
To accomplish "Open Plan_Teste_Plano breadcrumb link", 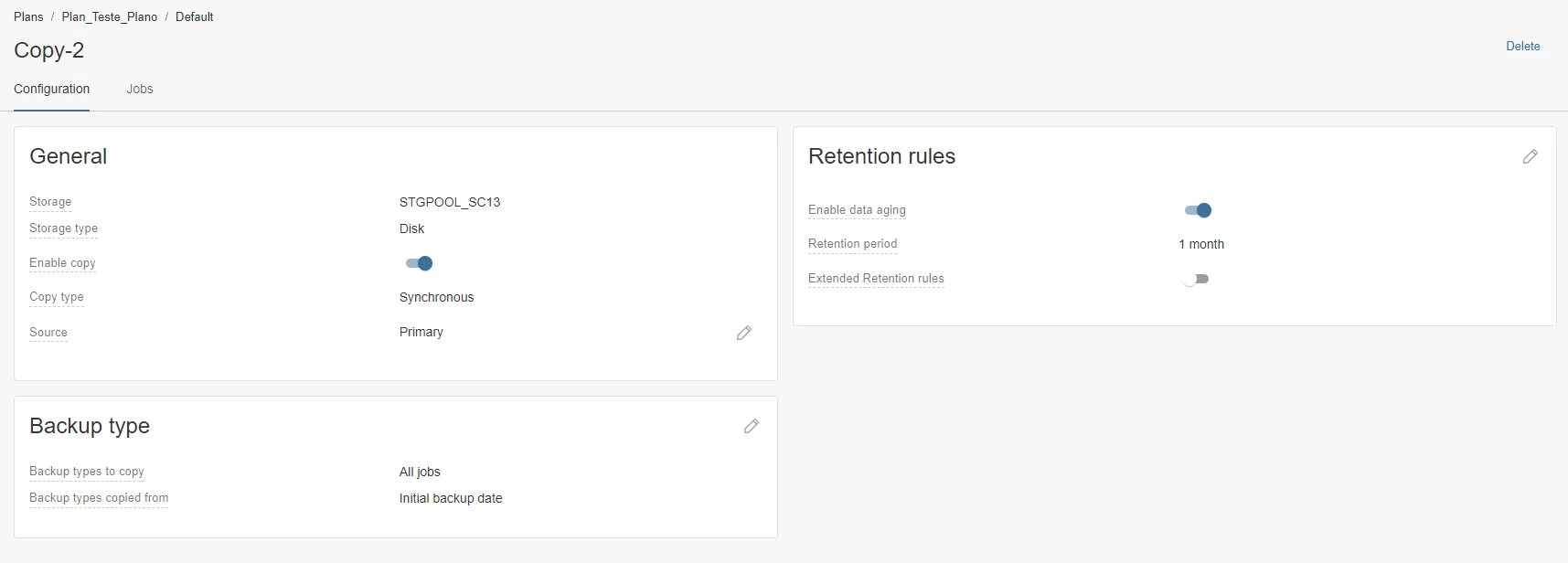I will coord(110,16).
